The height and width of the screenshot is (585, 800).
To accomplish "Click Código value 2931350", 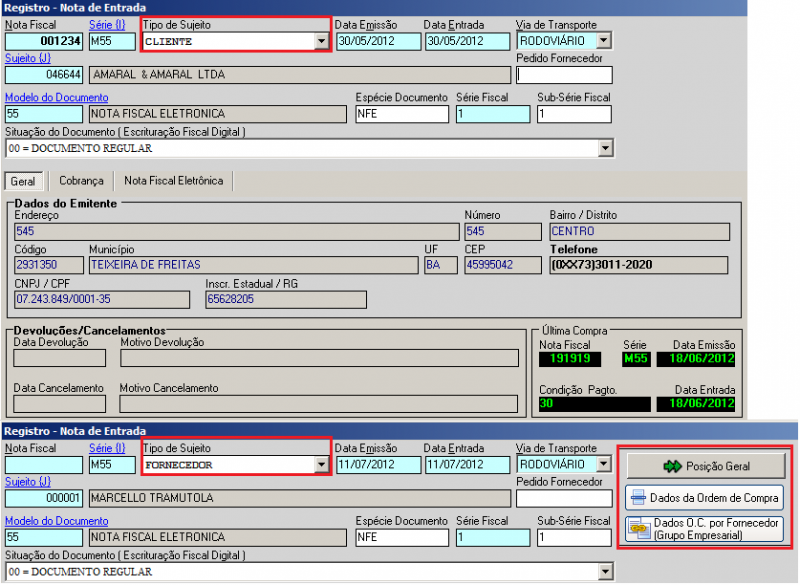I will click(49, 265).
